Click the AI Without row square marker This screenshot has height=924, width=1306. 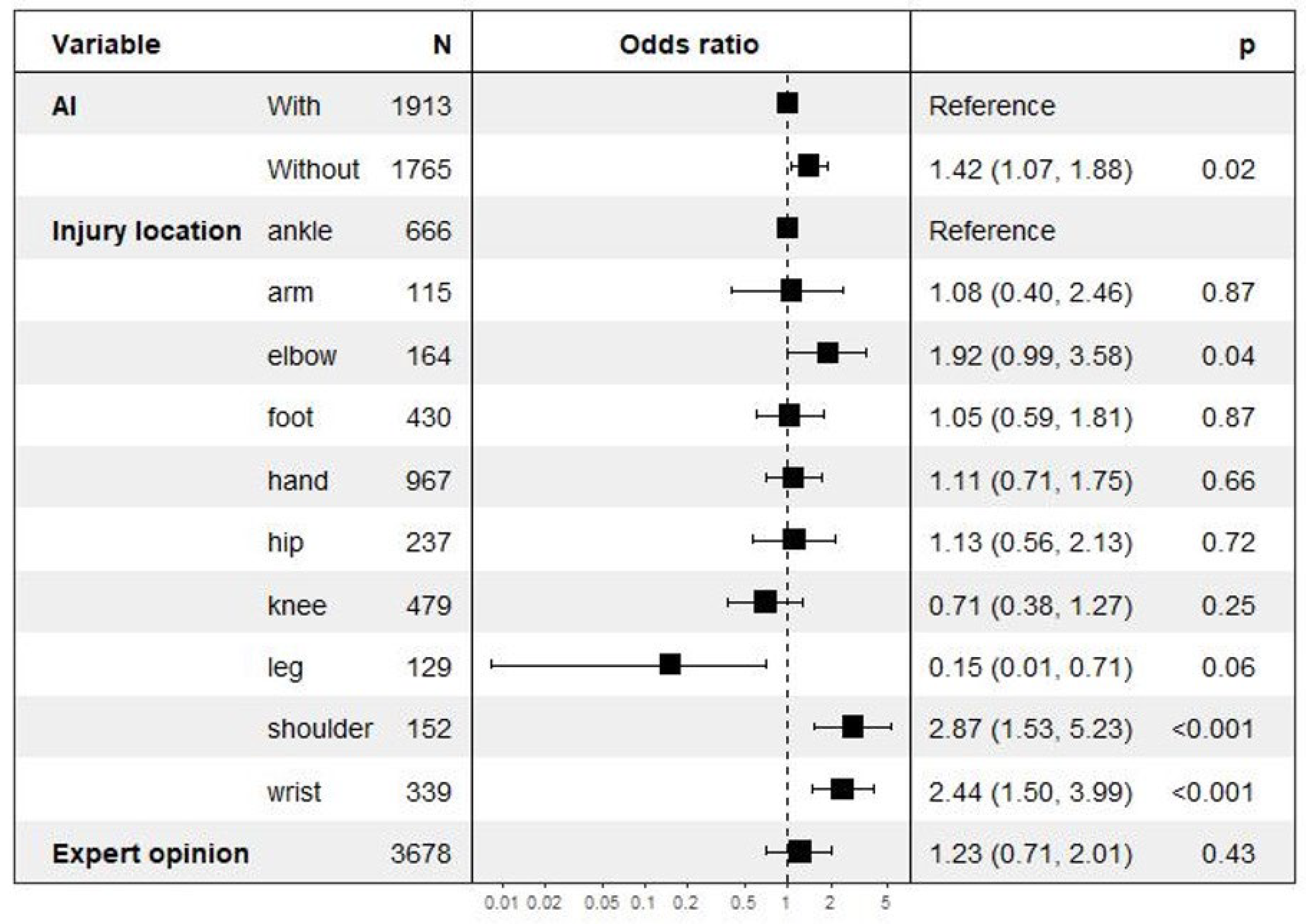point(809,166)
